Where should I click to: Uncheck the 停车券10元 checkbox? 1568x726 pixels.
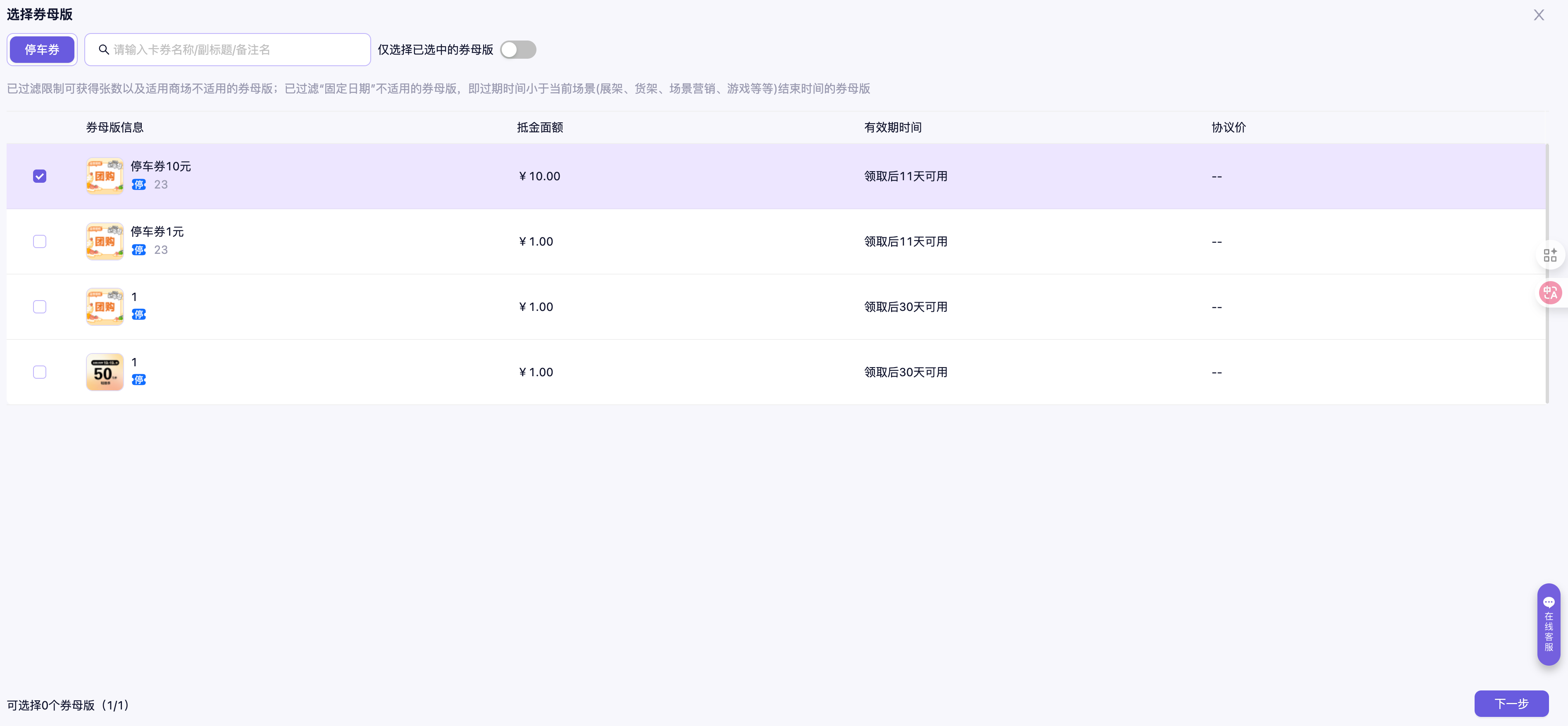[40, 177]
